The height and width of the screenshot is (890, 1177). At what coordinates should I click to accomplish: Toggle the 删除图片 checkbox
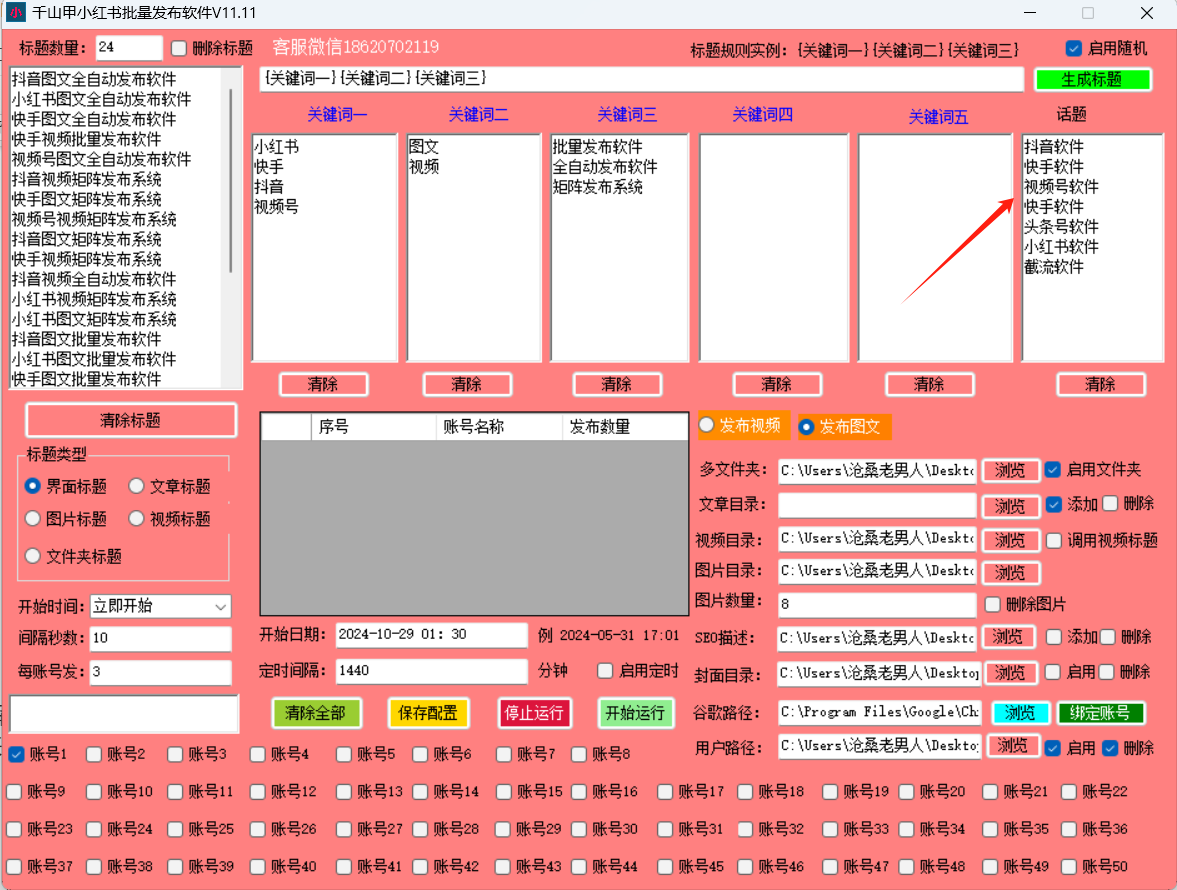992,604
